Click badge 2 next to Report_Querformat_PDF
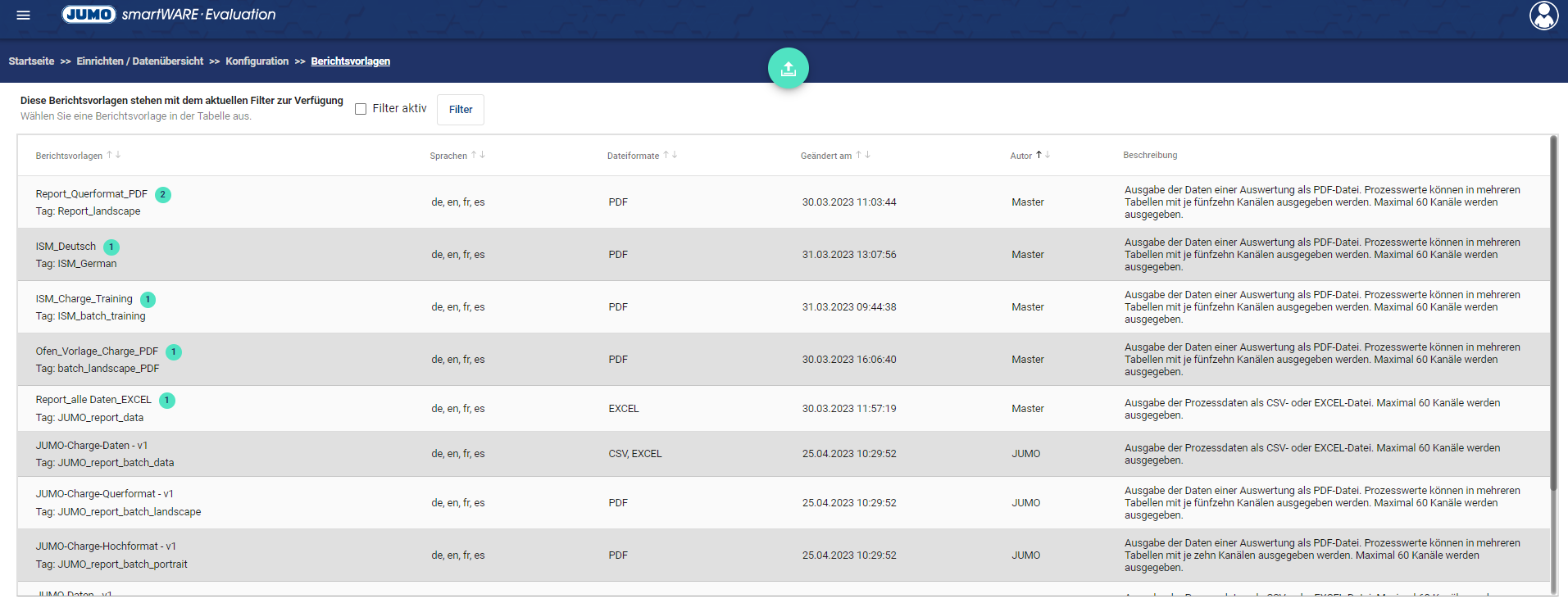The width and height of the screenshot is (1568, 603). pyautogui.click(x=163, y=195)
